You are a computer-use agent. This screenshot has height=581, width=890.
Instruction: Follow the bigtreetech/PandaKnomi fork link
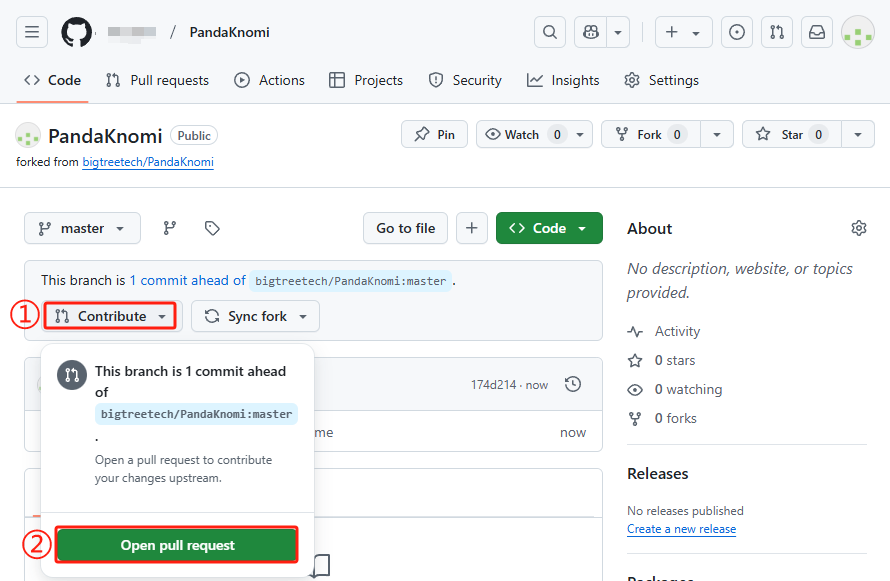coord(147,162)
